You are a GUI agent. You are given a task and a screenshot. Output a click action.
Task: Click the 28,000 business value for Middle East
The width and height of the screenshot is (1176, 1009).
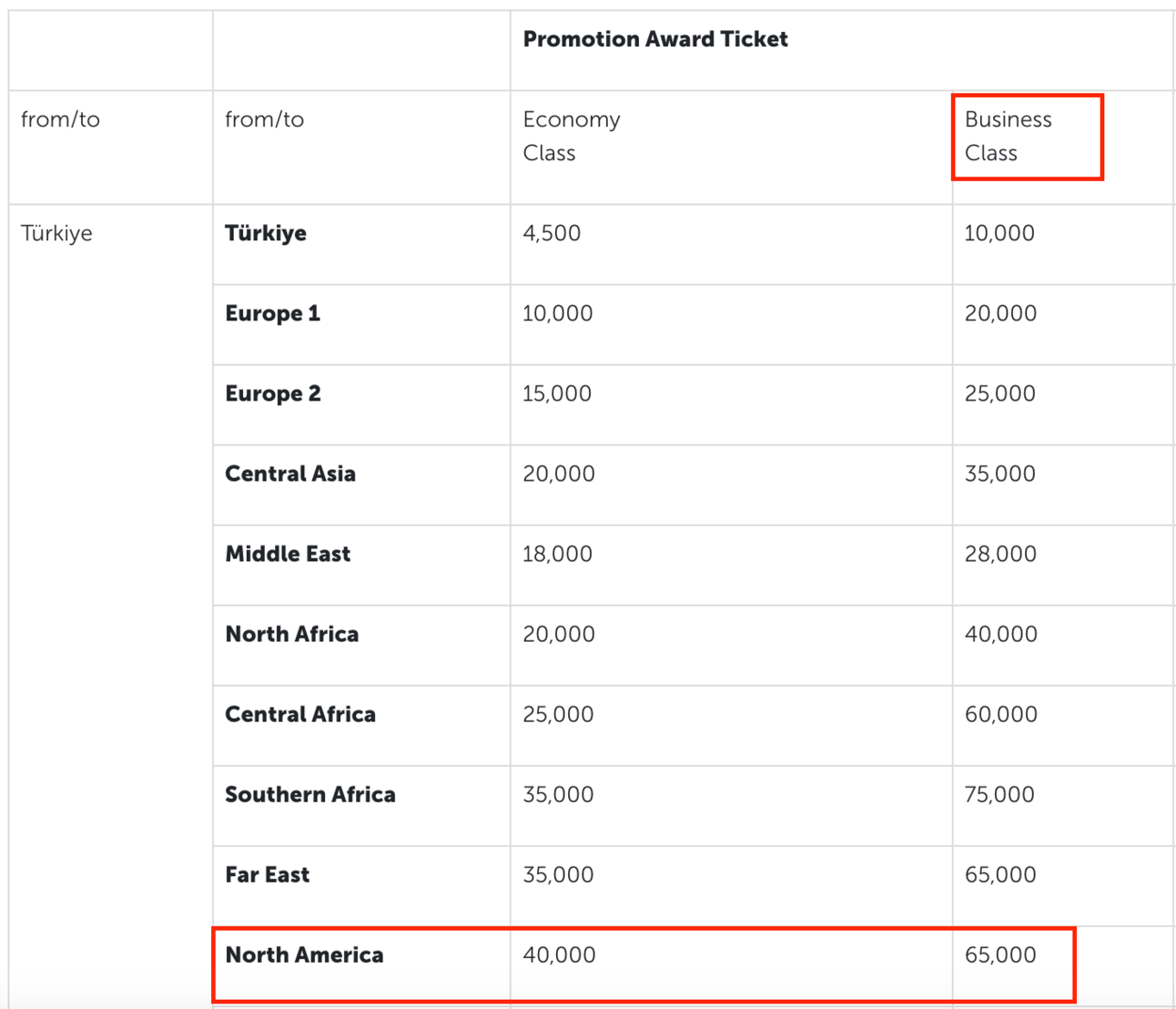pos(1000,554)
